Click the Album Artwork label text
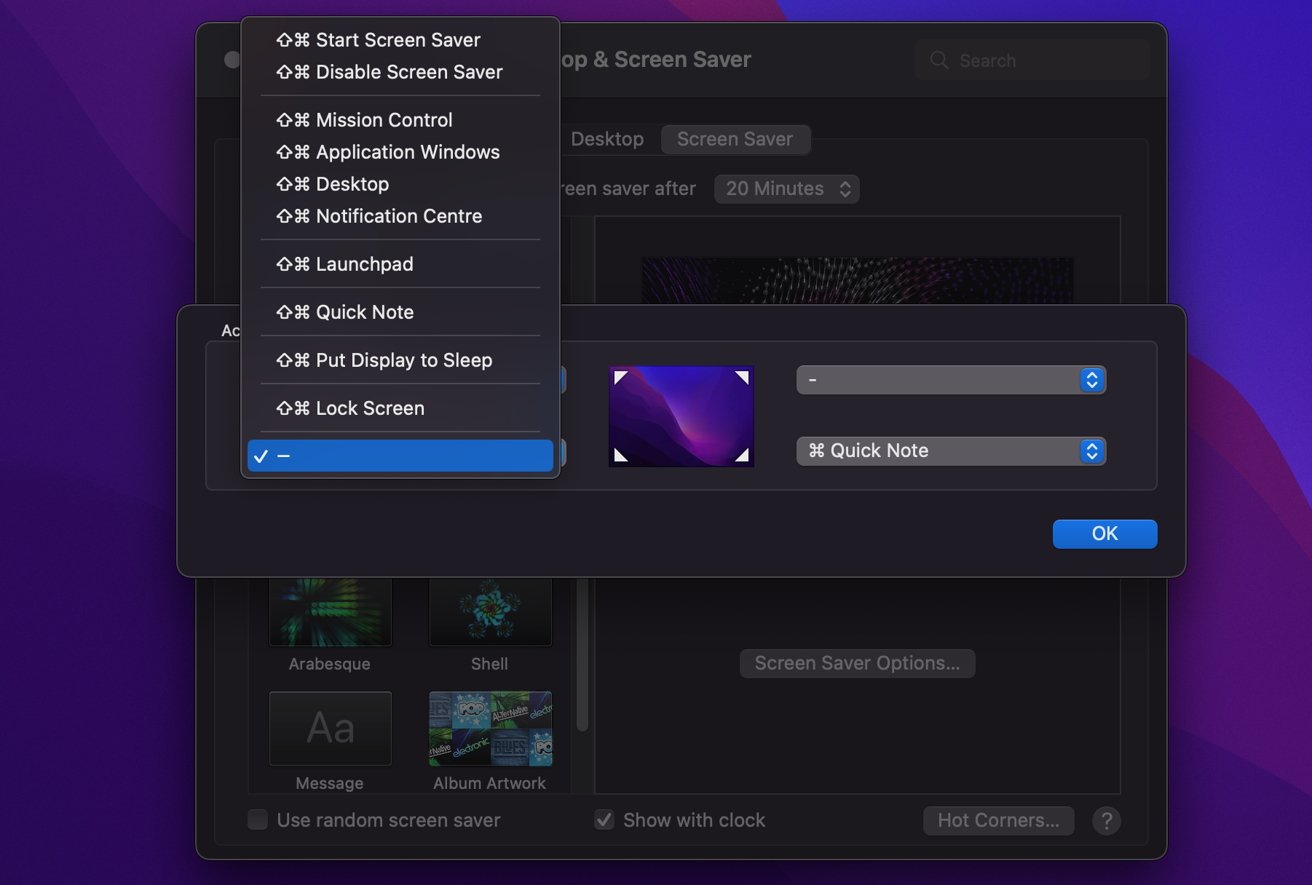 point(490,783)
